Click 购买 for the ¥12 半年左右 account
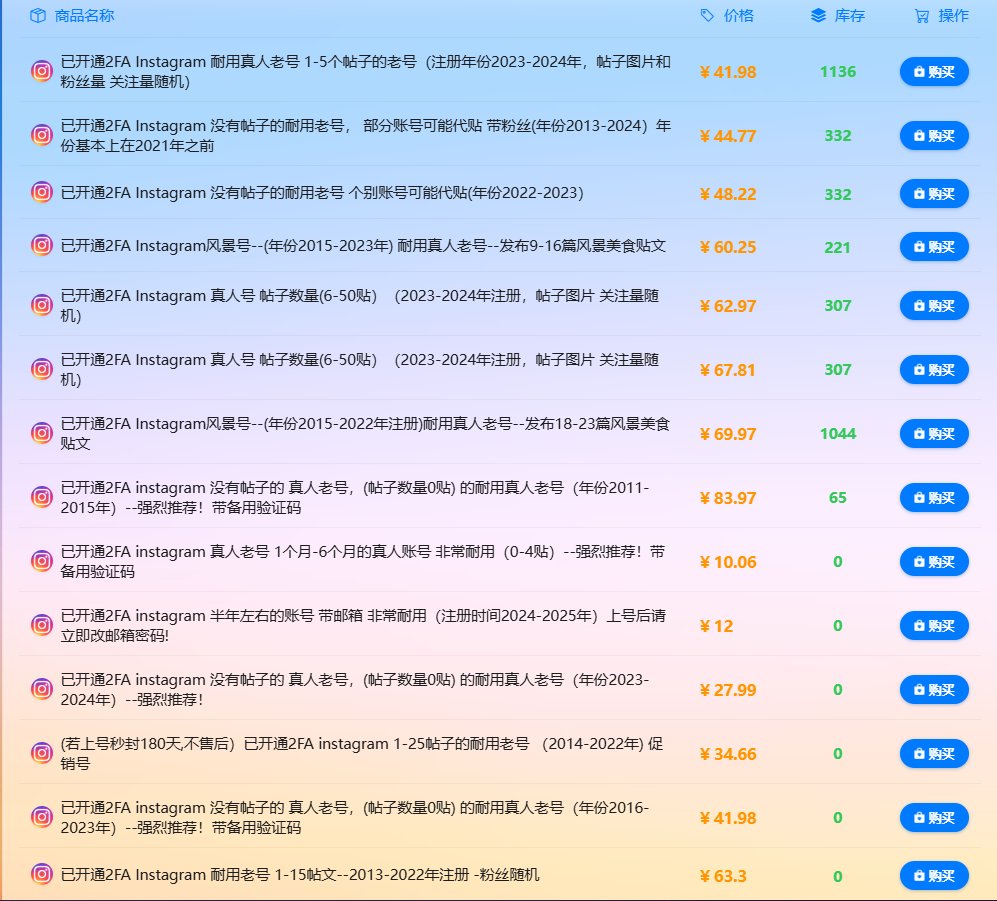 tap(934, 626)
